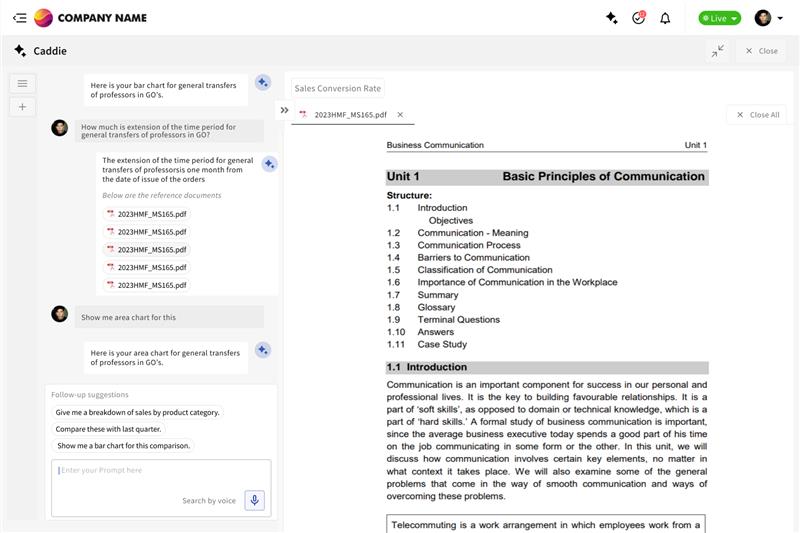The height and width of the screenshot is (533, 800).
Task: Click the microphone voice search button
Action: [x=254, y=500]
